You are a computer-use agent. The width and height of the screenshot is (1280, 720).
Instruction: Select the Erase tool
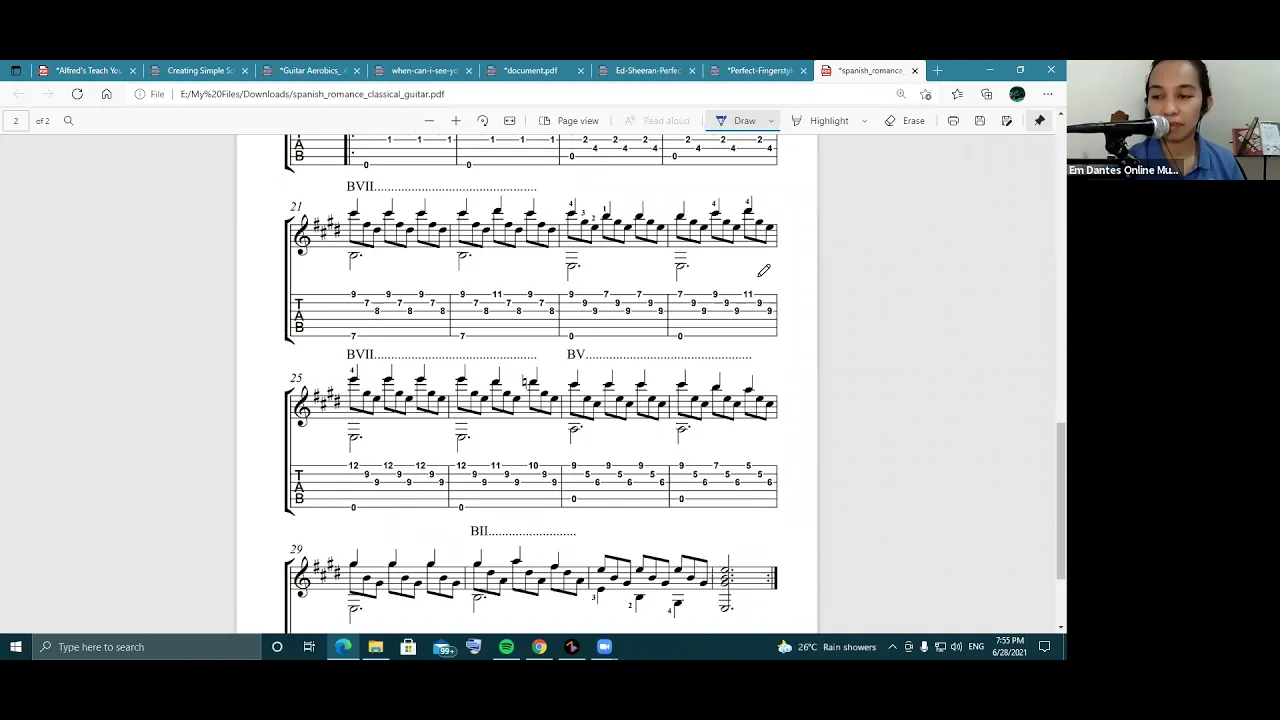[904, 121]
